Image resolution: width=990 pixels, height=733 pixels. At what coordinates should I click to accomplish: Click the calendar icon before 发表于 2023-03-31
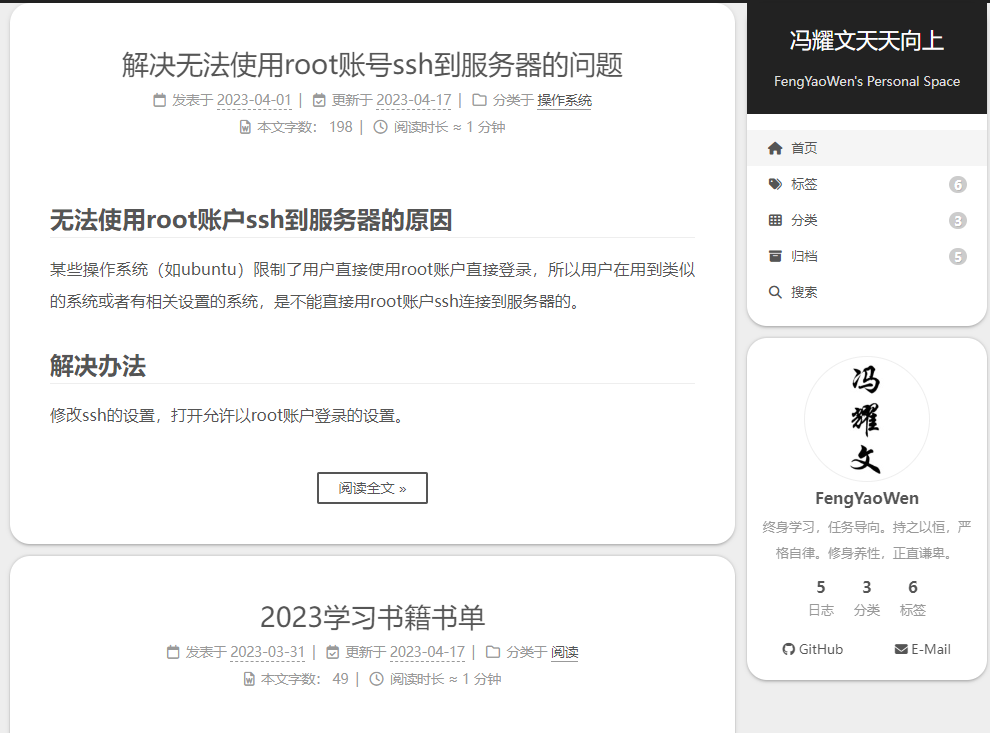173,652
